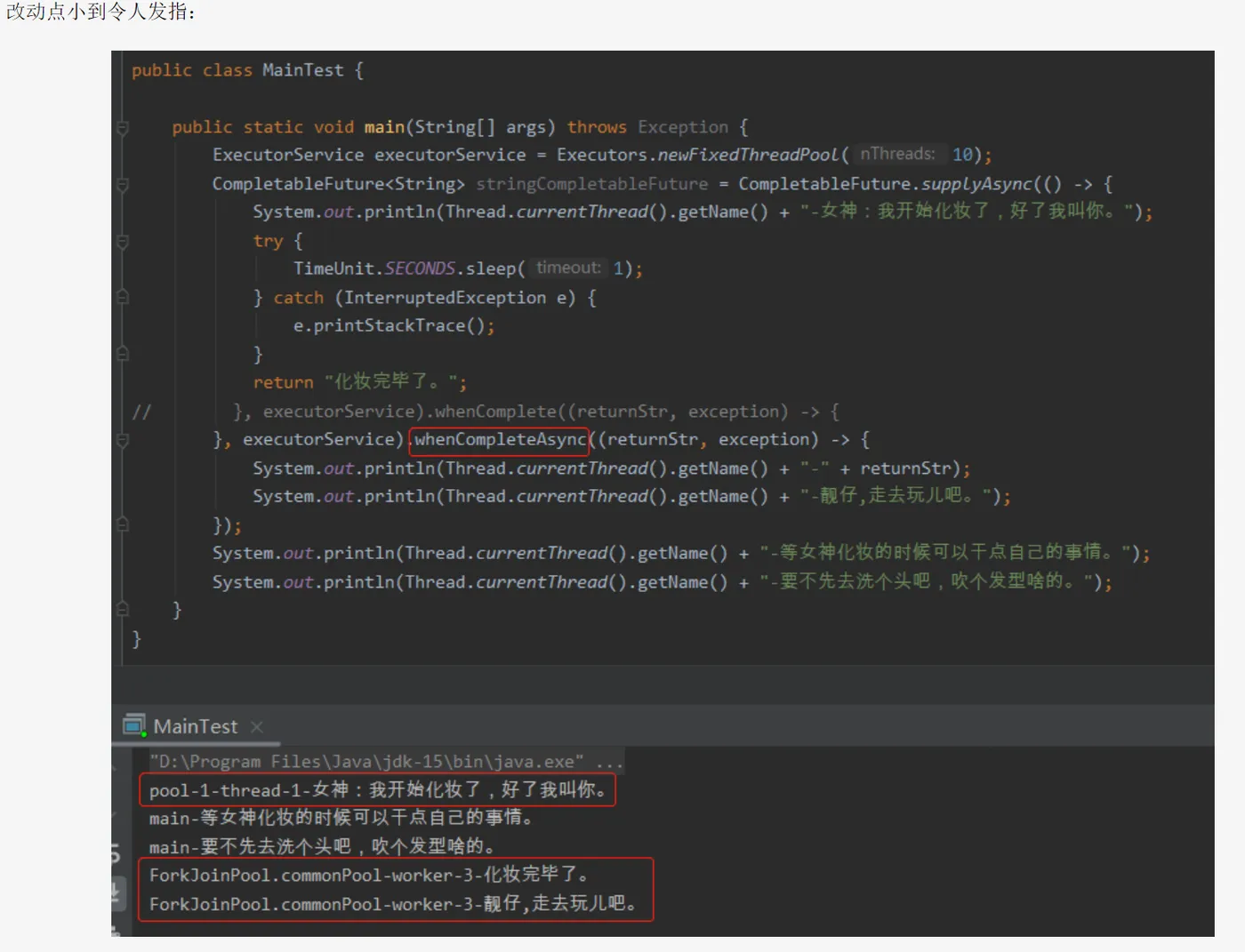Click the stringCompletableFuture variable name
The width and height of the screenshot is (1245, 952).
(592, 184)
